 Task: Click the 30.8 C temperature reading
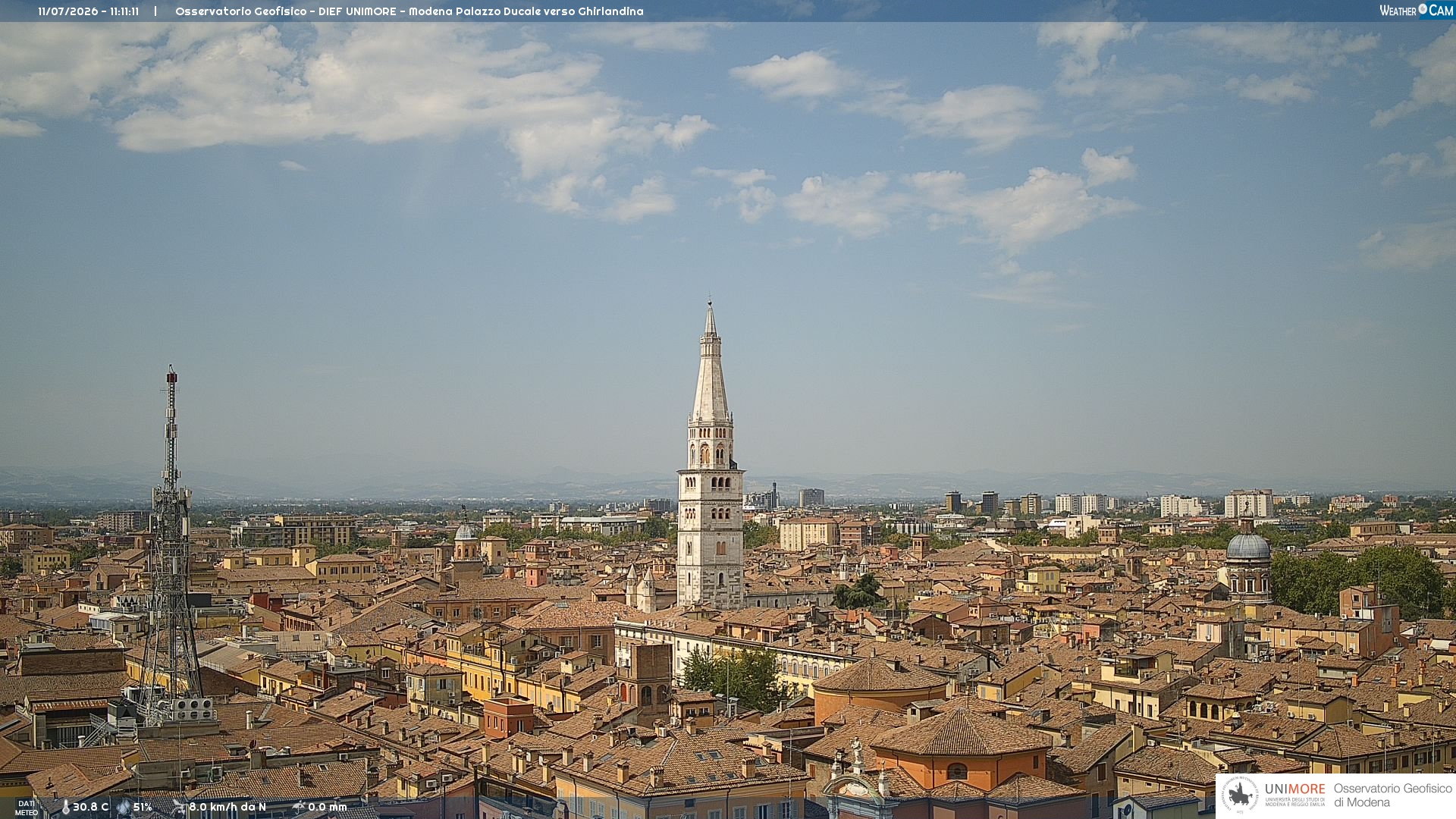(x=90, y=807)
